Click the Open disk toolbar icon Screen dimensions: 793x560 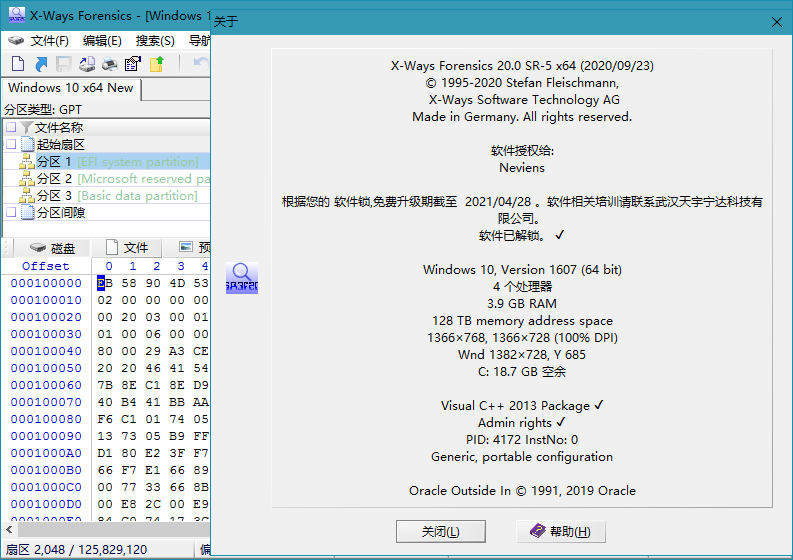point(86,64)
